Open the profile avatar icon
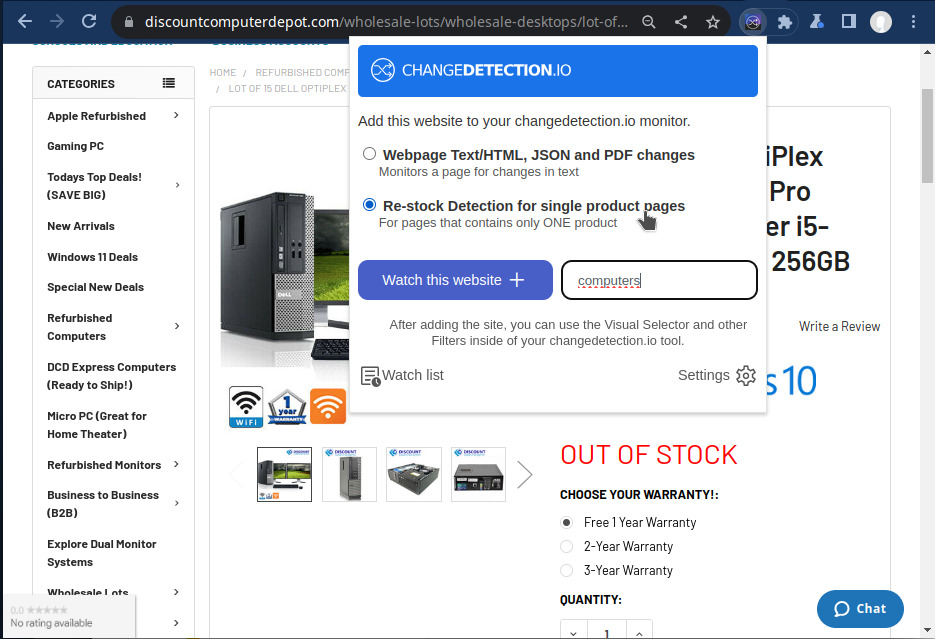The width and height of the screenshot is (935, 639). (x=881, y=22)
